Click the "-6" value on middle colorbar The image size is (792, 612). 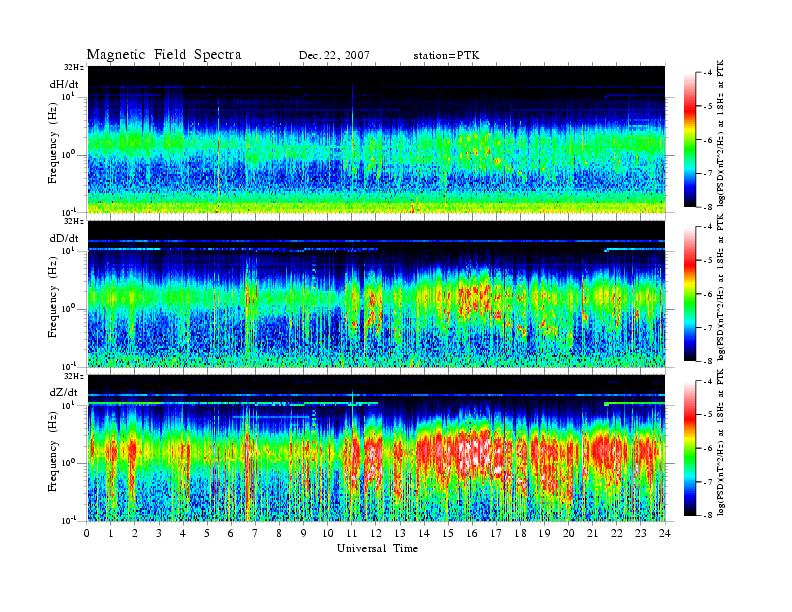708,294
